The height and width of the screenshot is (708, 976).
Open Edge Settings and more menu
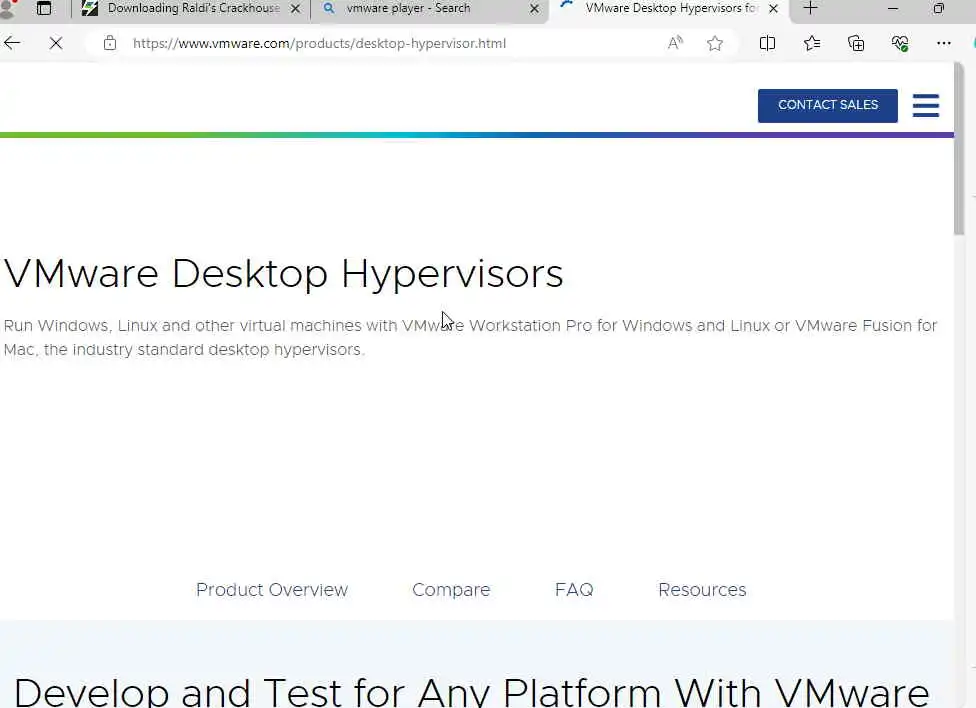pyautogui.click(x=944, y=43)
